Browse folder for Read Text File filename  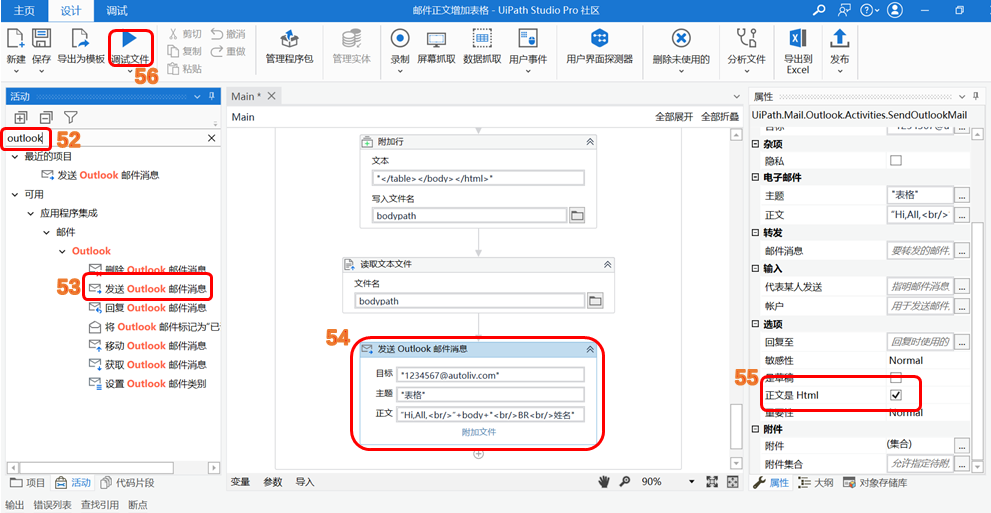(x=594, y=301)
